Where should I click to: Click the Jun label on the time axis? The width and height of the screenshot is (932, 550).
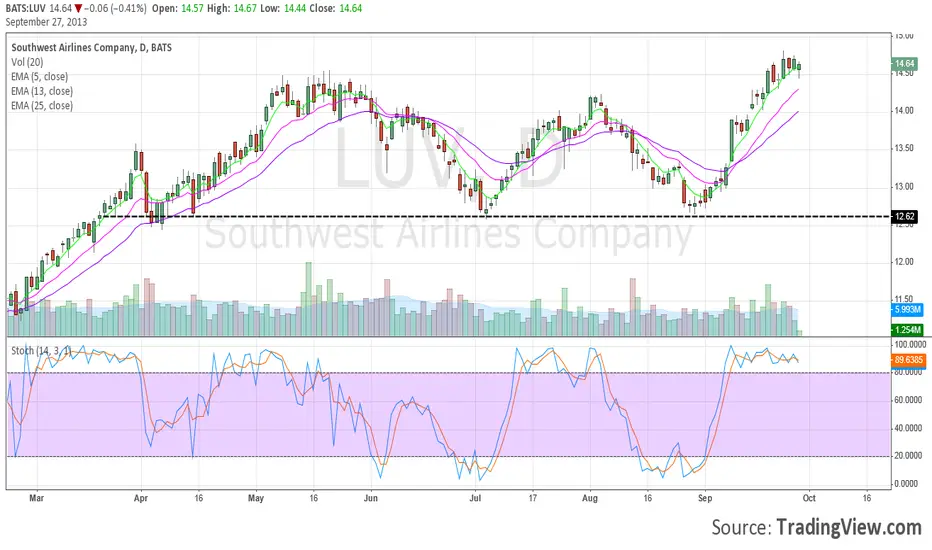(371, 498)
